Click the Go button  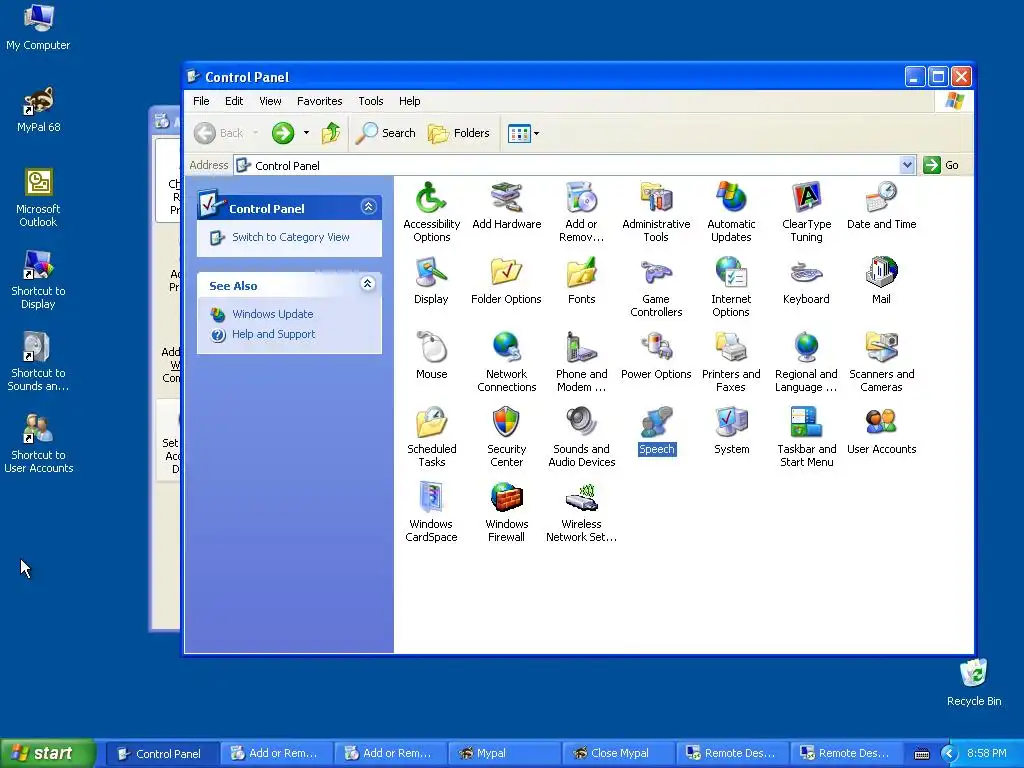(x=941, y=165)
